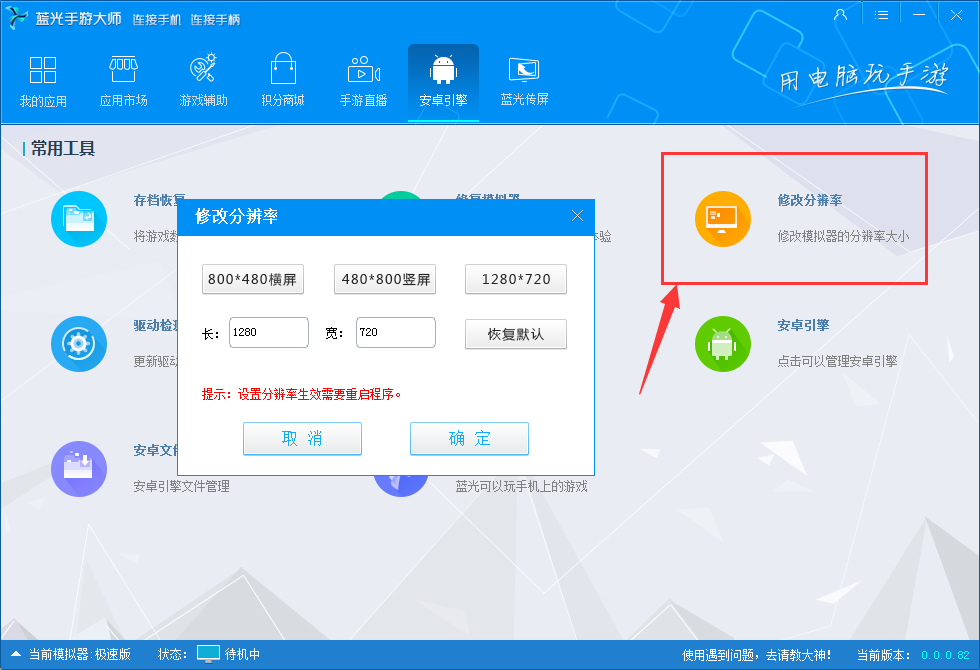Select 连接手机 in the title bar menu
The image size is (980, 670).
pyautogui.click(x=157, y=19)
